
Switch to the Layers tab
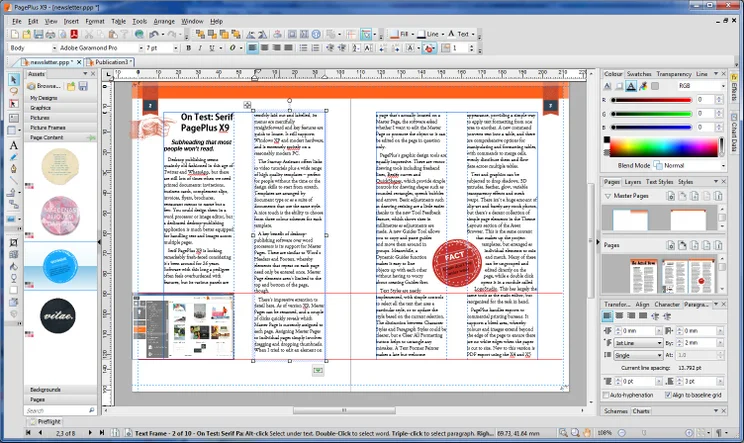(x=632, y=182)
